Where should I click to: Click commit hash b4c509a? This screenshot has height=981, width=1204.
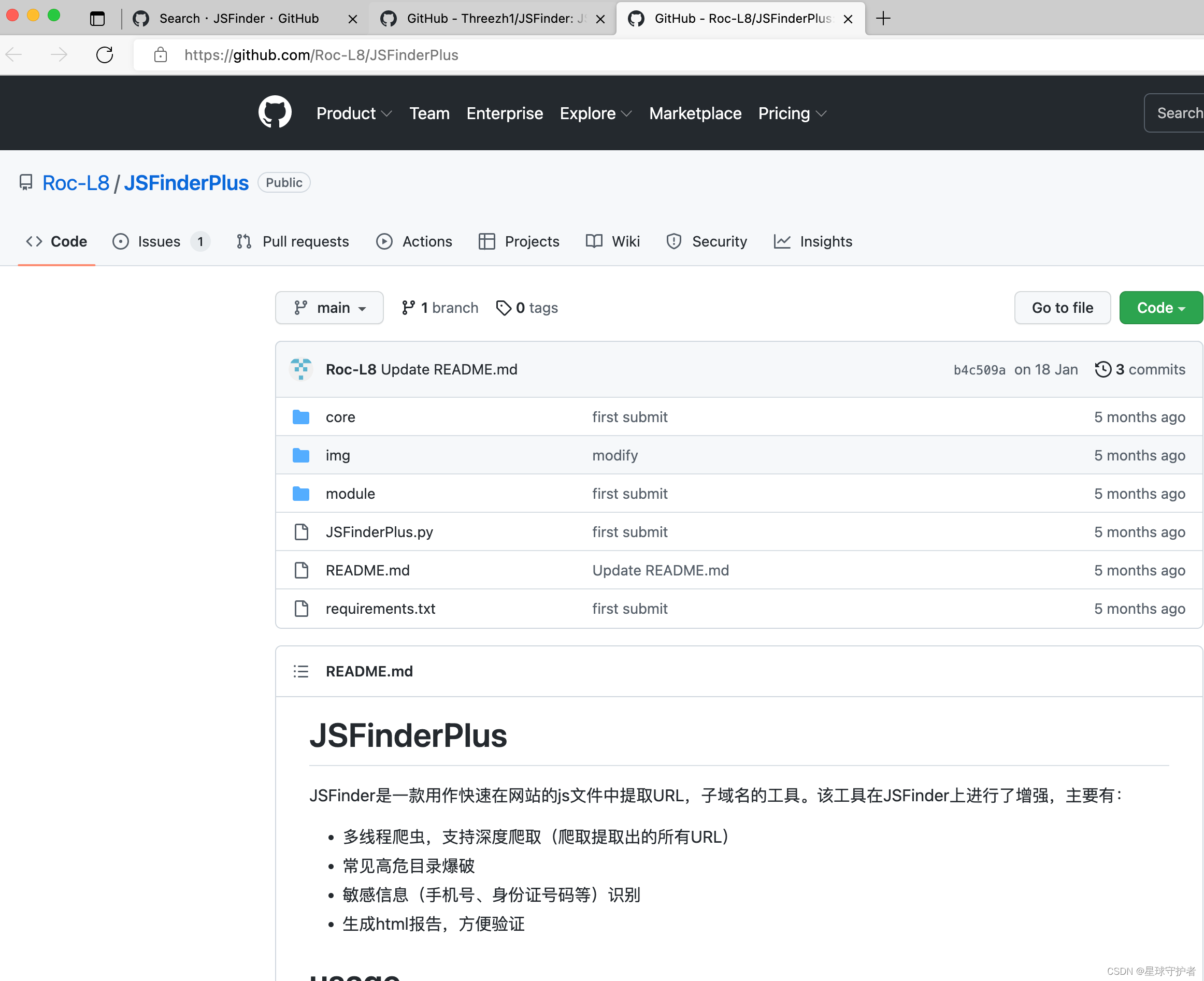coord(980,370)
